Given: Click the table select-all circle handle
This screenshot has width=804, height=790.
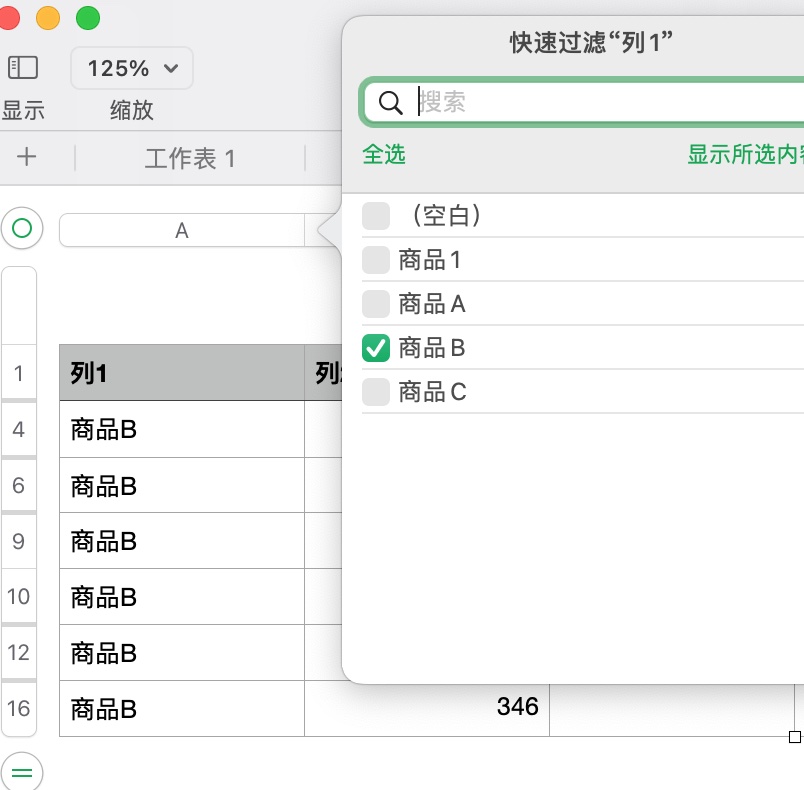Looking at the screenshot, I should point(21,229).
